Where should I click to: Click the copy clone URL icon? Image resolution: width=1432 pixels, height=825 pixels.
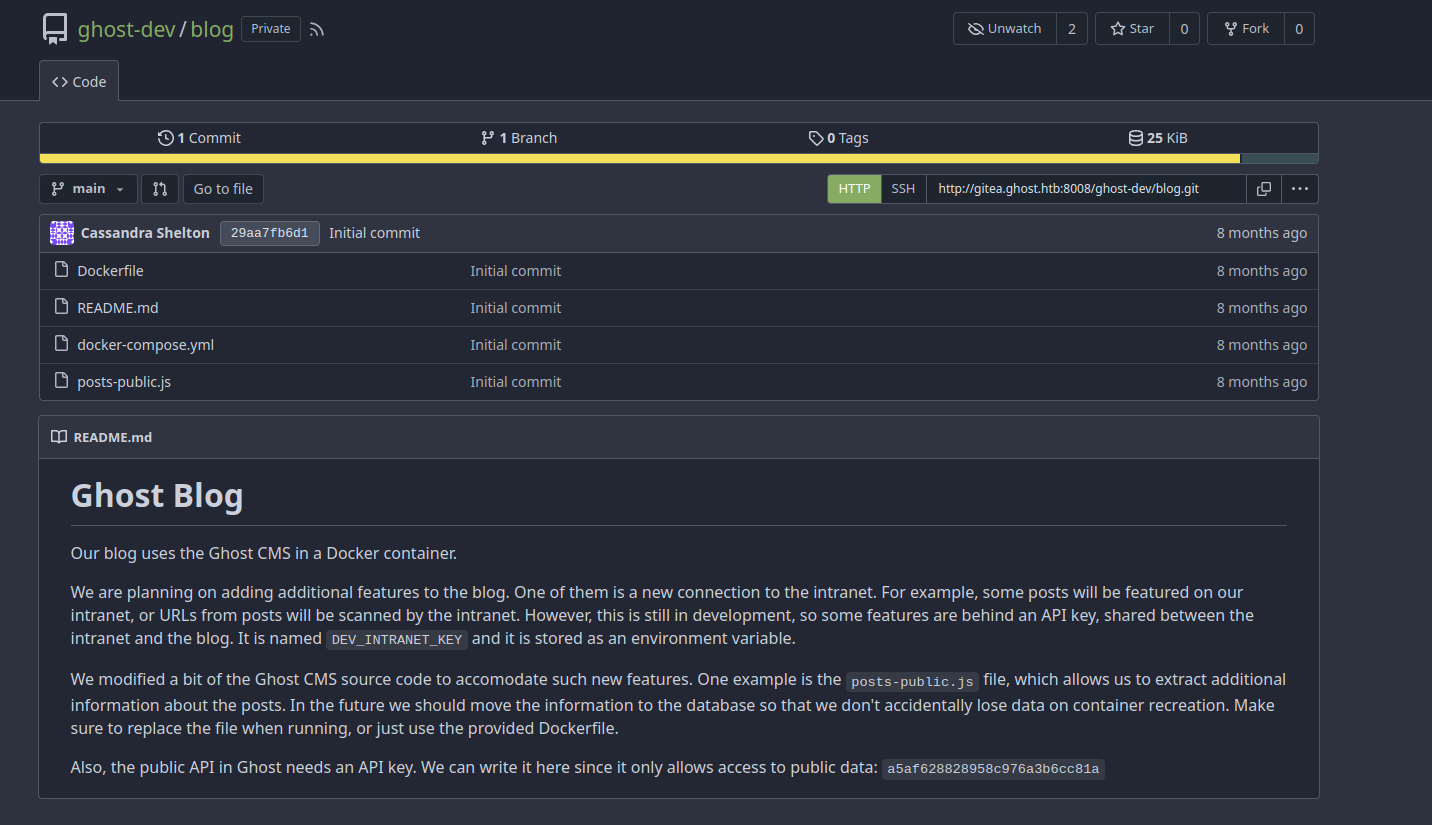[x=1264, y=189]
